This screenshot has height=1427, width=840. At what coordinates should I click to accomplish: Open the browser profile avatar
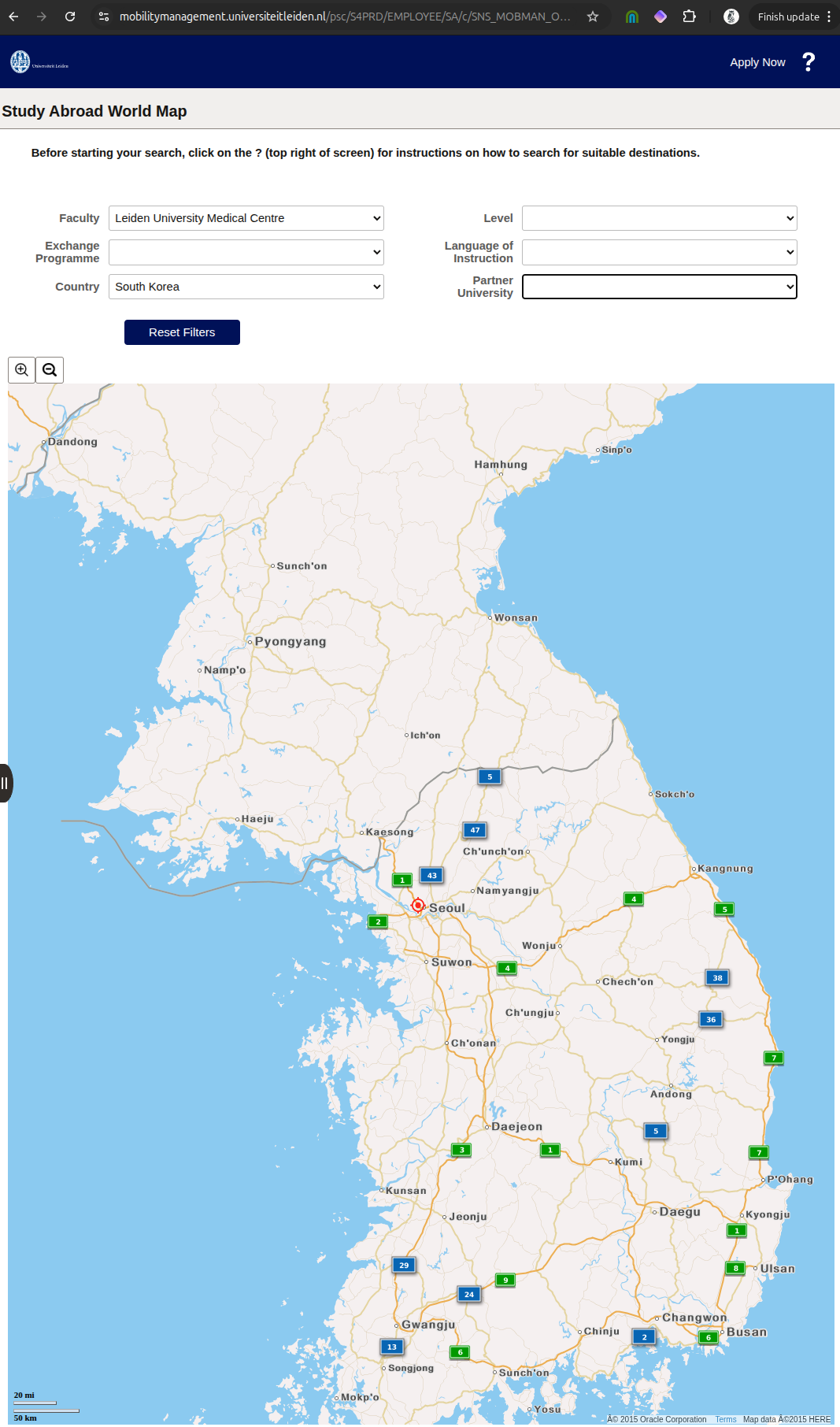click(x=731, y=17)
